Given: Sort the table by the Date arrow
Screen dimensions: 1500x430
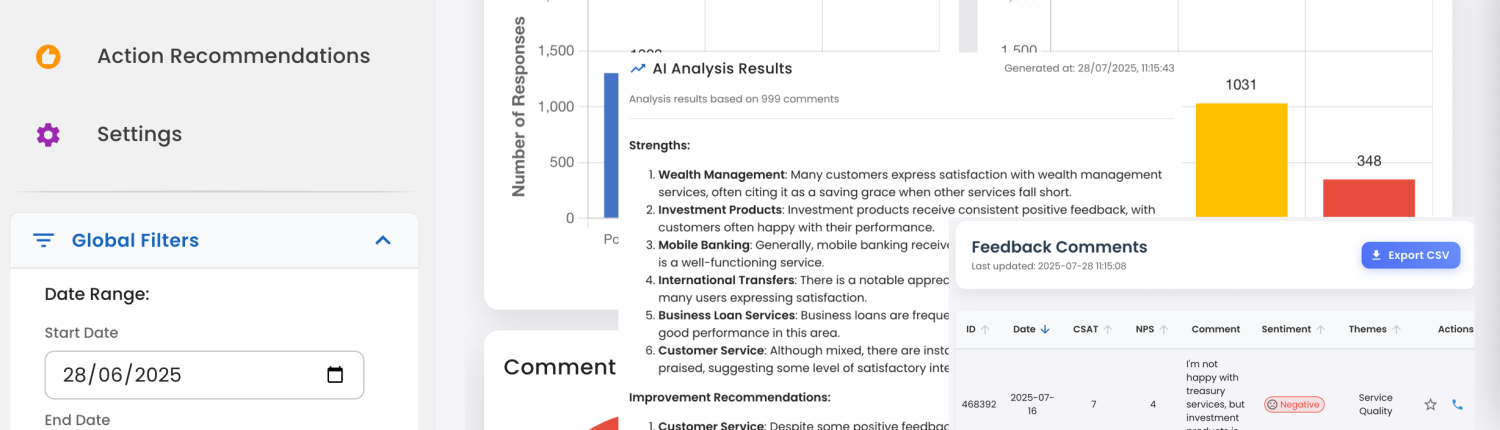Looking at the screenshot, I should click(x=1046, y=329).
